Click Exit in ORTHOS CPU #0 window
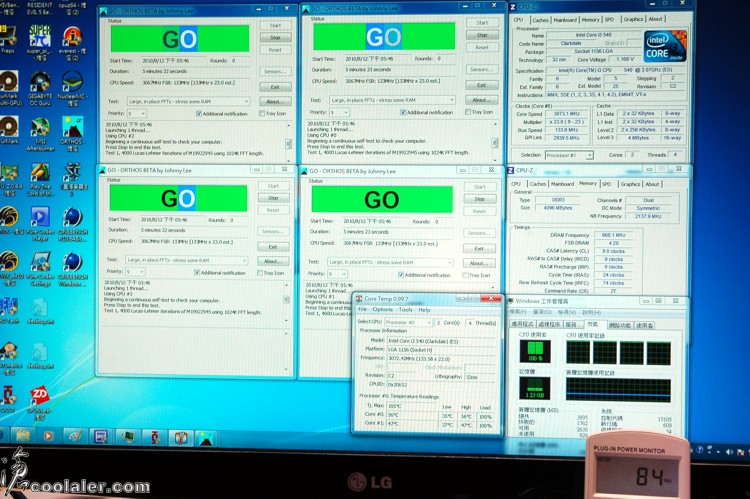This screenshot has height=499, width=750. [482, 85]
